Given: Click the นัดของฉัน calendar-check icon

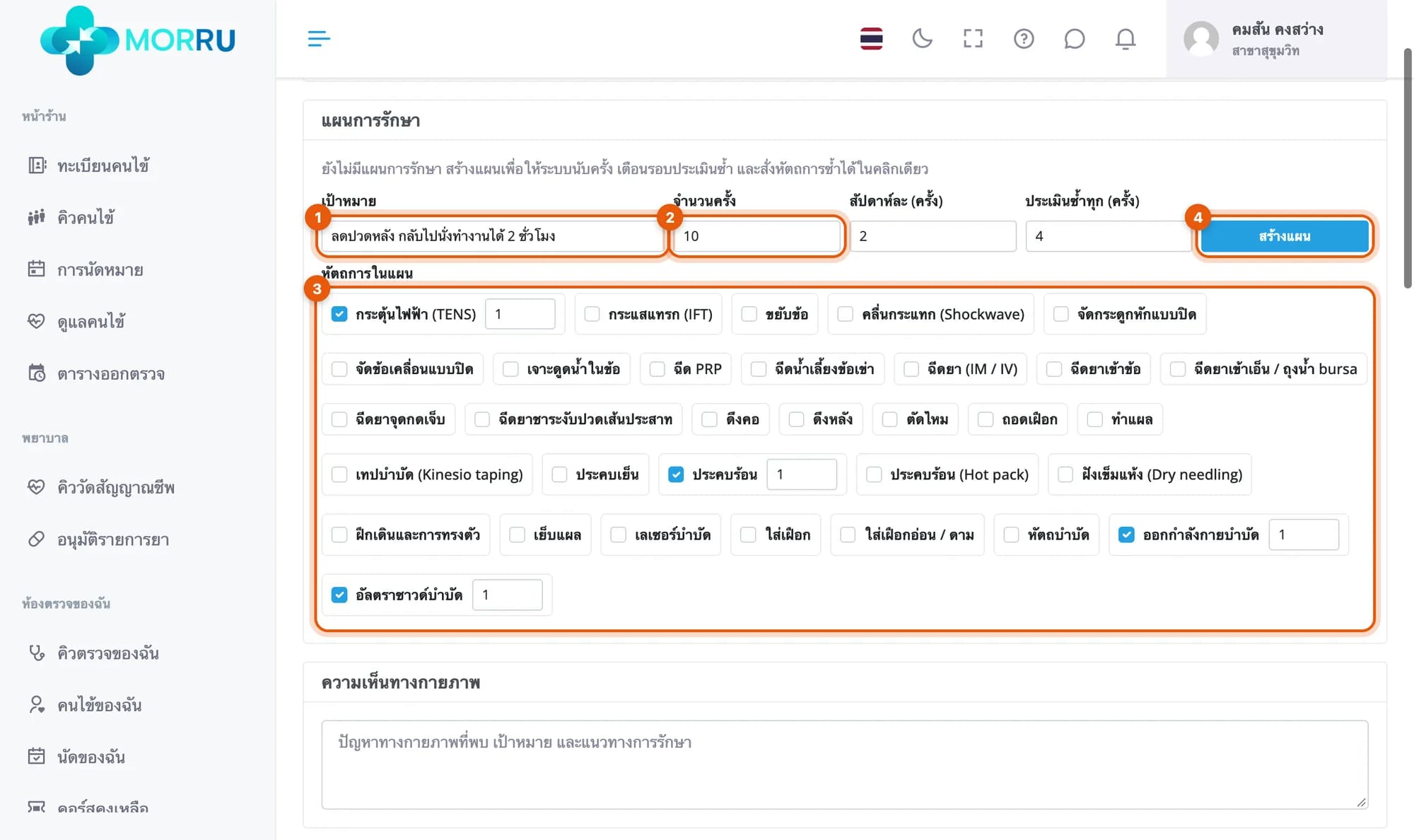Looking at the screenshot, I should (x=36, y=756).
